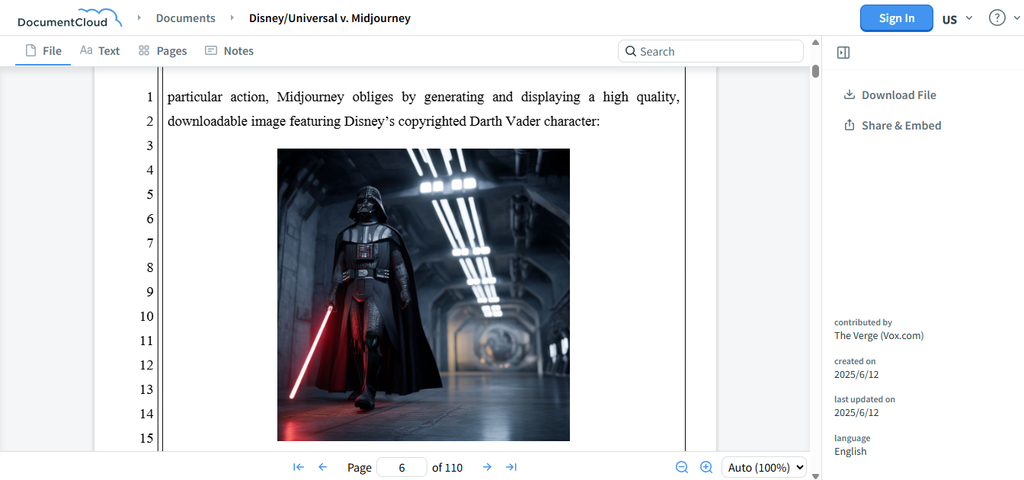Click the Search input field
This screenshot has width=1024, height=480.
click(x=711, y=52)
